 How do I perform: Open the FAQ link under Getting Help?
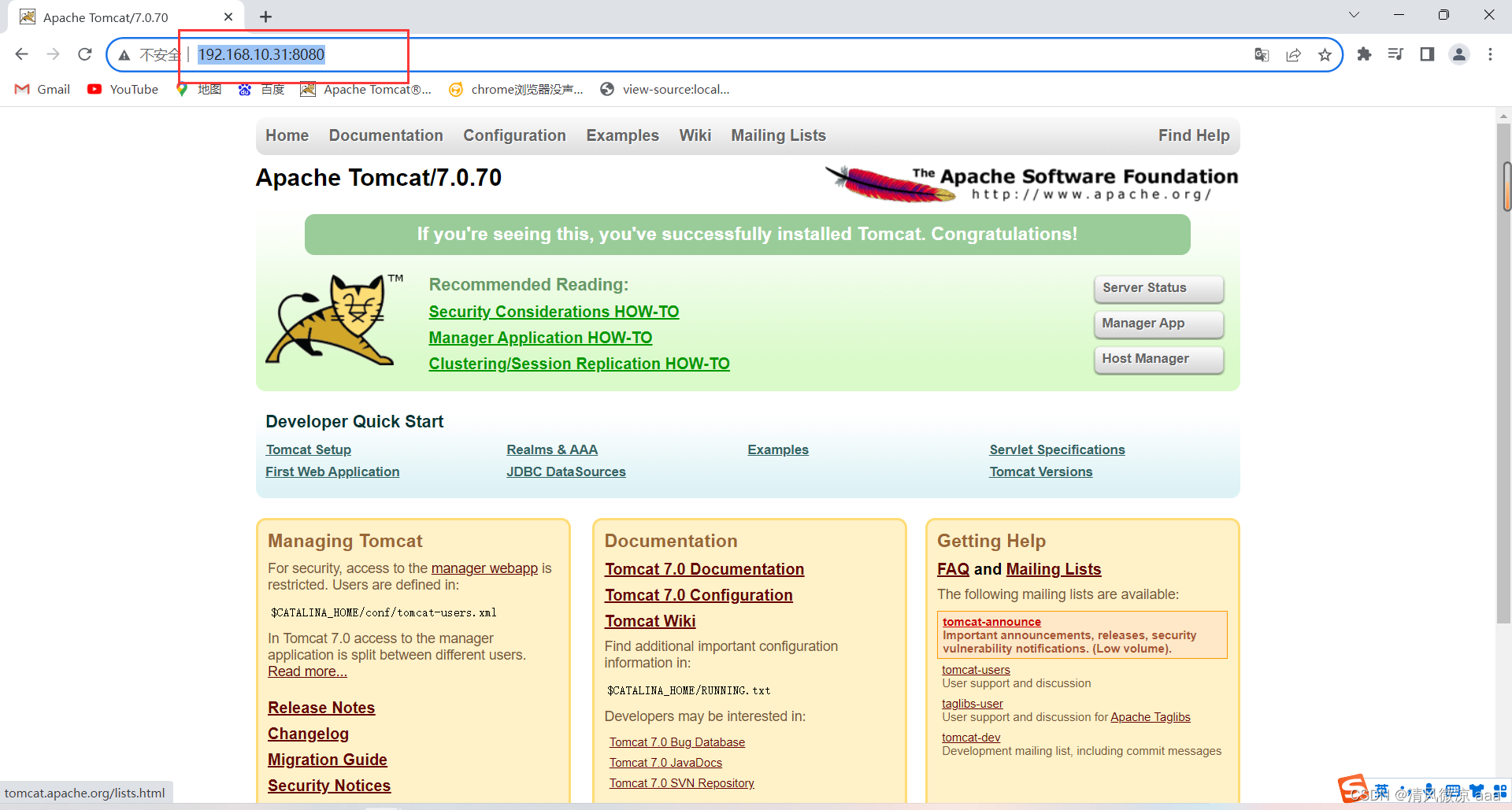(953, 569)
